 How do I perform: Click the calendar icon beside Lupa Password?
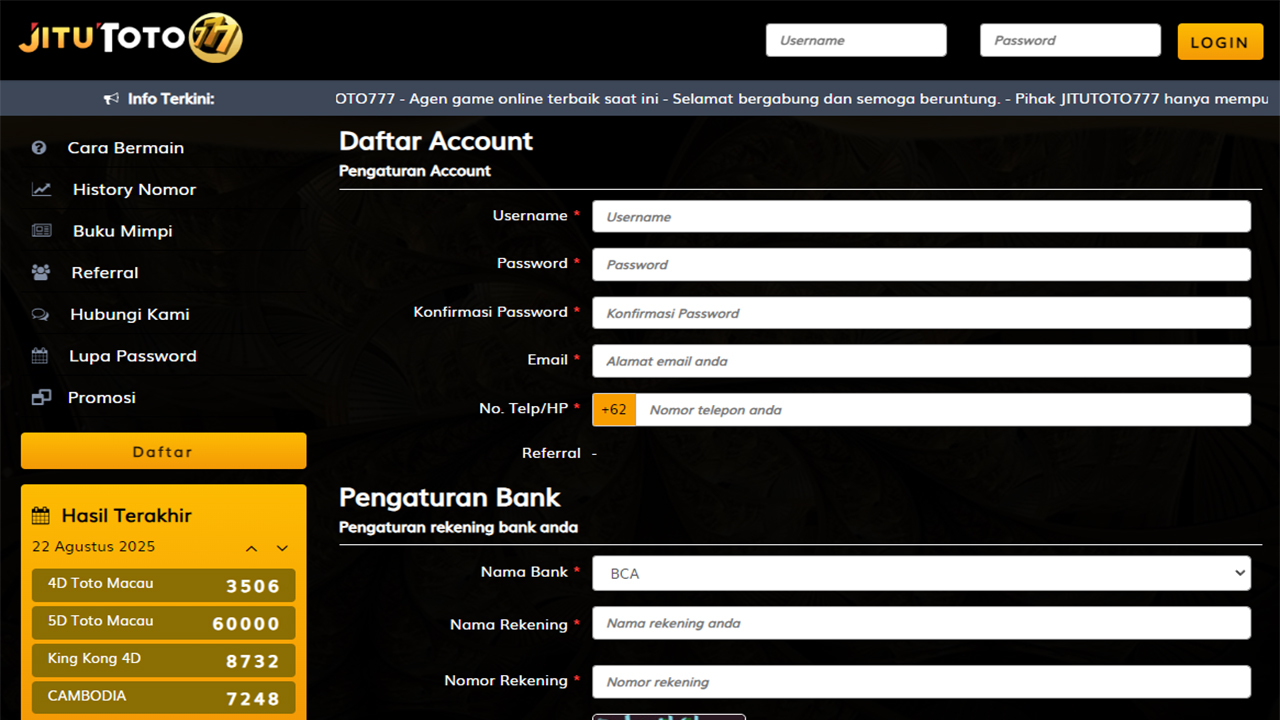pos(40,356)
